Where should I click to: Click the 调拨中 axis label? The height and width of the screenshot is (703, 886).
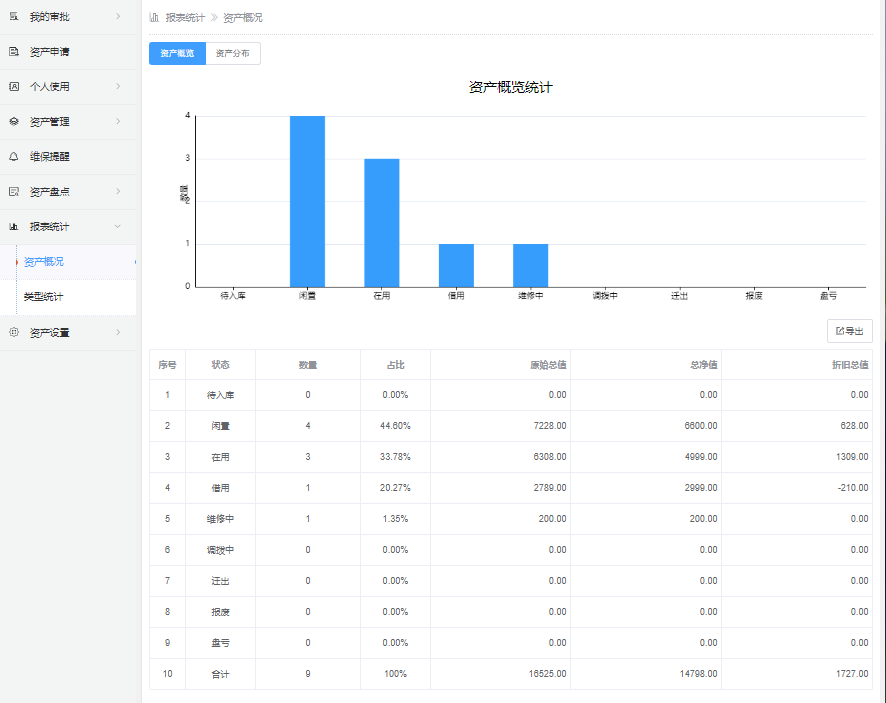pyautogui.click(x=605, y=296)
